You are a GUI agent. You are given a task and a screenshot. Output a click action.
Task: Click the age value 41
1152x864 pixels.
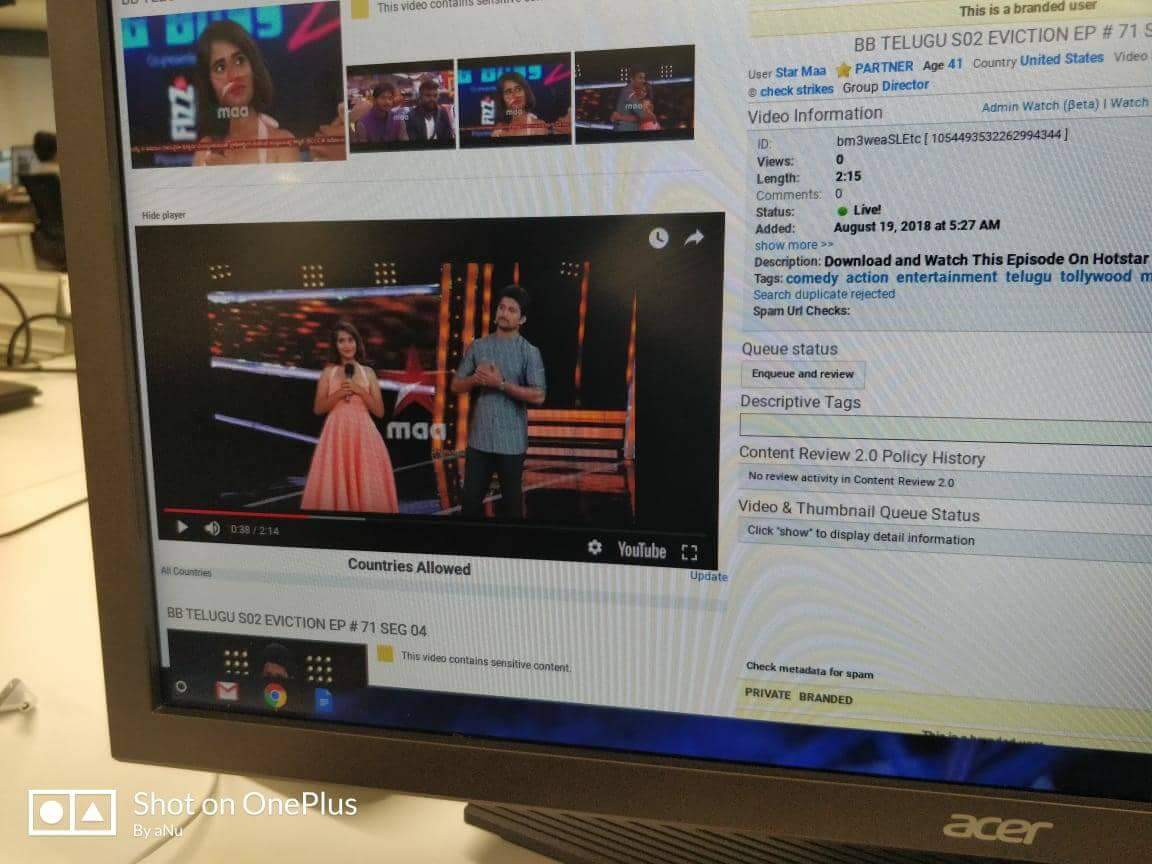(x=954, y=64)
